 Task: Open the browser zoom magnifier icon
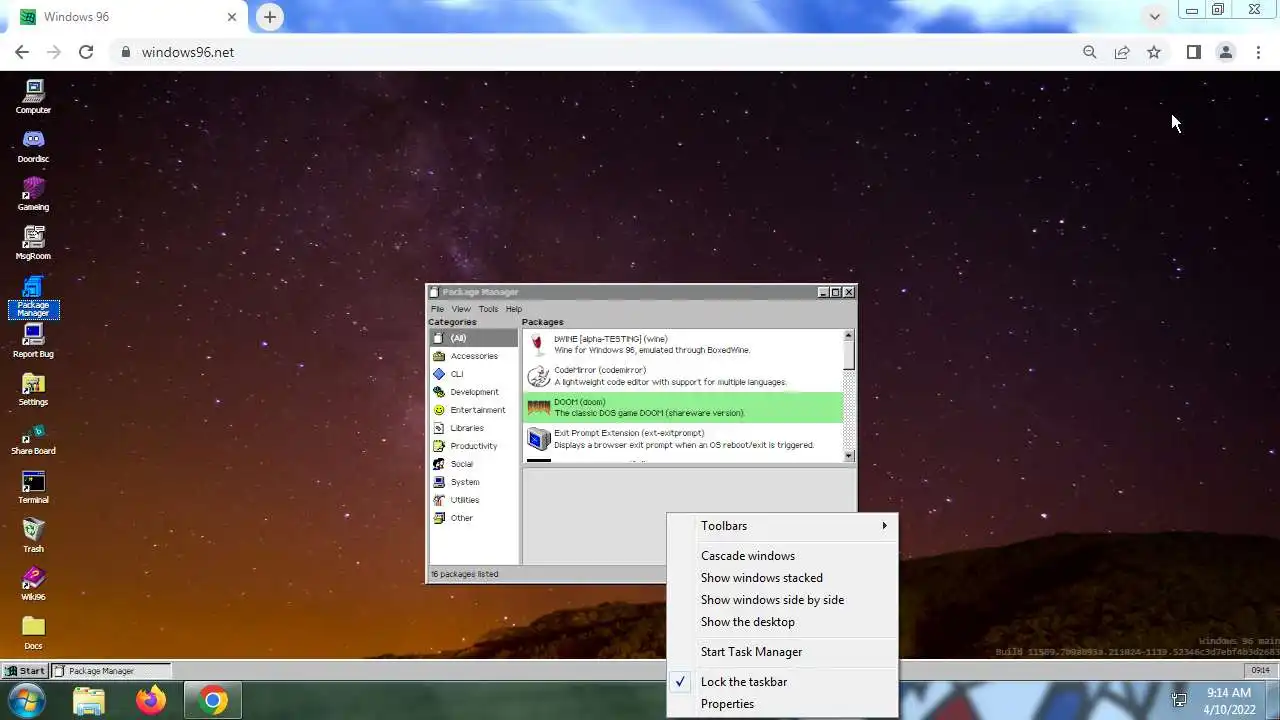[1090, 52]
